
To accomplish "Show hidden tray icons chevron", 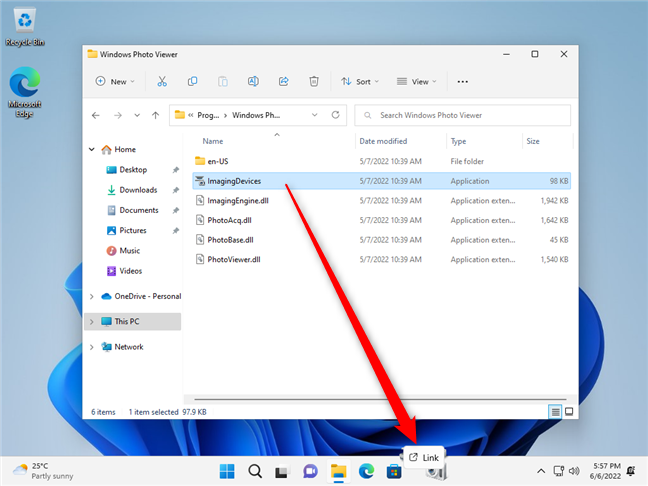I will click(x=541, y=471).
